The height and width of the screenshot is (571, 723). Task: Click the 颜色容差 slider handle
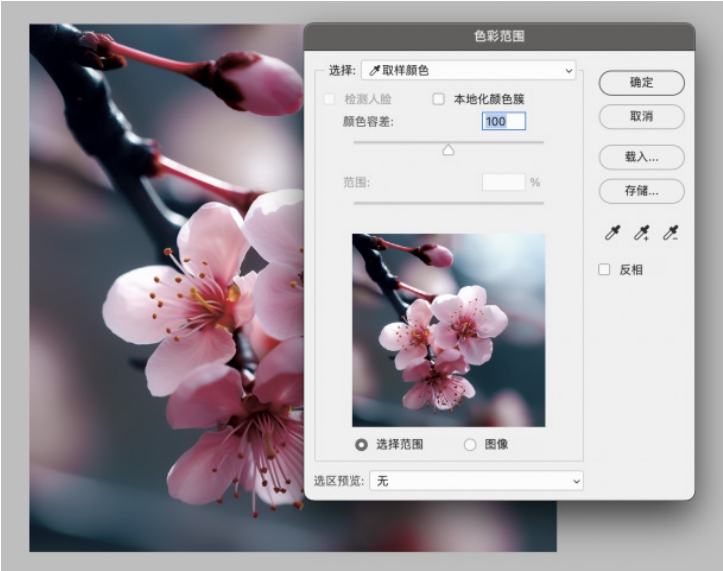tap(448, 150)
